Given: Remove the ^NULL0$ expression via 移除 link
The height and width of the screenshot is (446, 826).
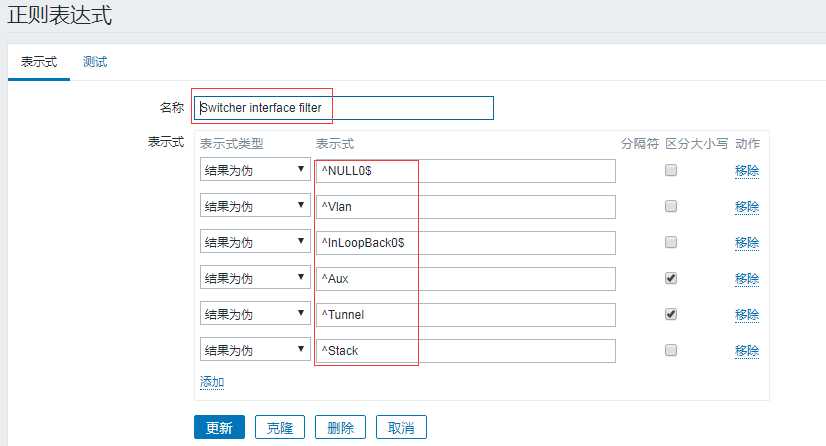Looking at the screenshot, I should pos(747,171).
